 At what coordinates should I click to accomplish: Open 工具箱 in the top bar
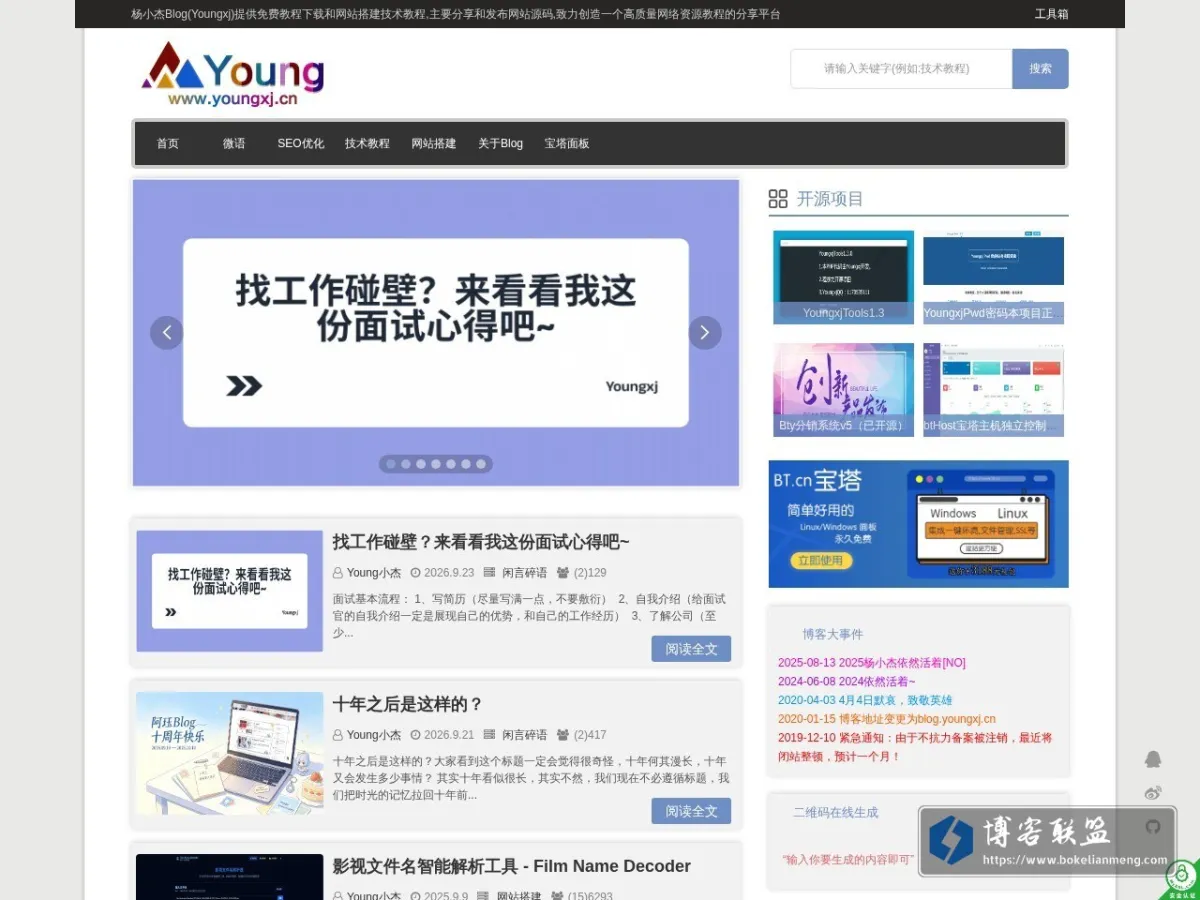tap(1051, 14)
